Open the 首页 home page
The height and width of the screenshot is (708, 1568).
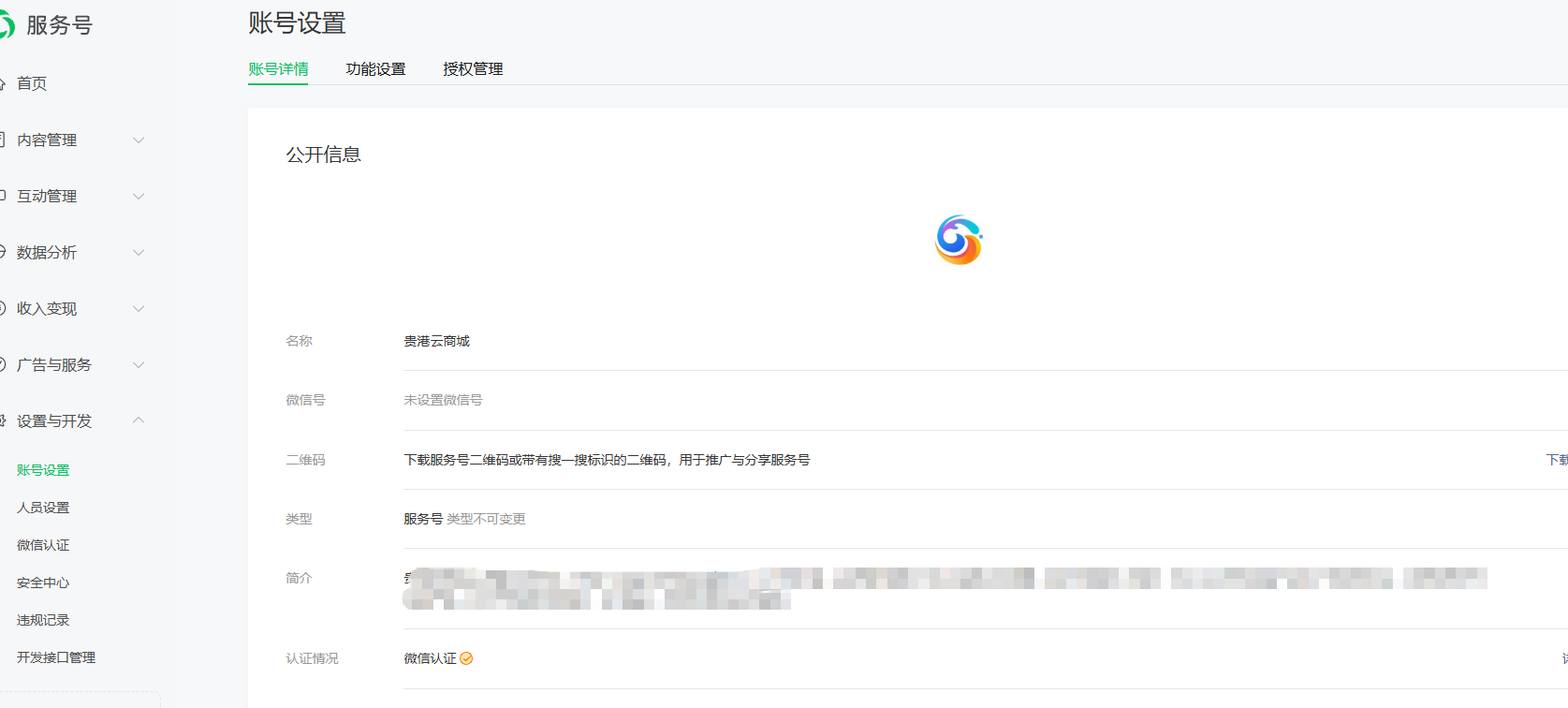31,83
